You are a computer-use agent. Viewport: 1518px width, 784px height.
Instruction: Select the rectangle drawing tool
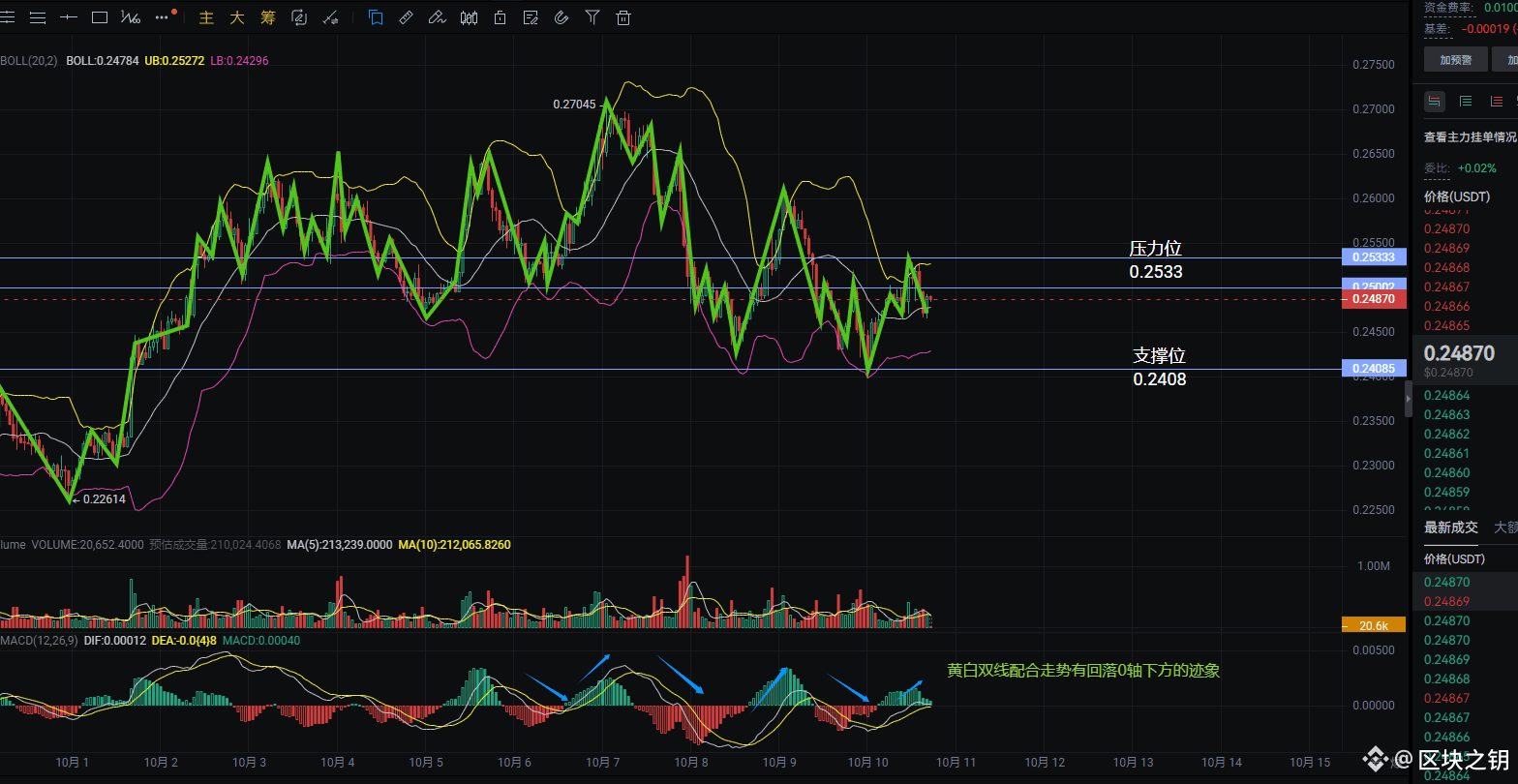pyautogui.click(x=100, y=17)
